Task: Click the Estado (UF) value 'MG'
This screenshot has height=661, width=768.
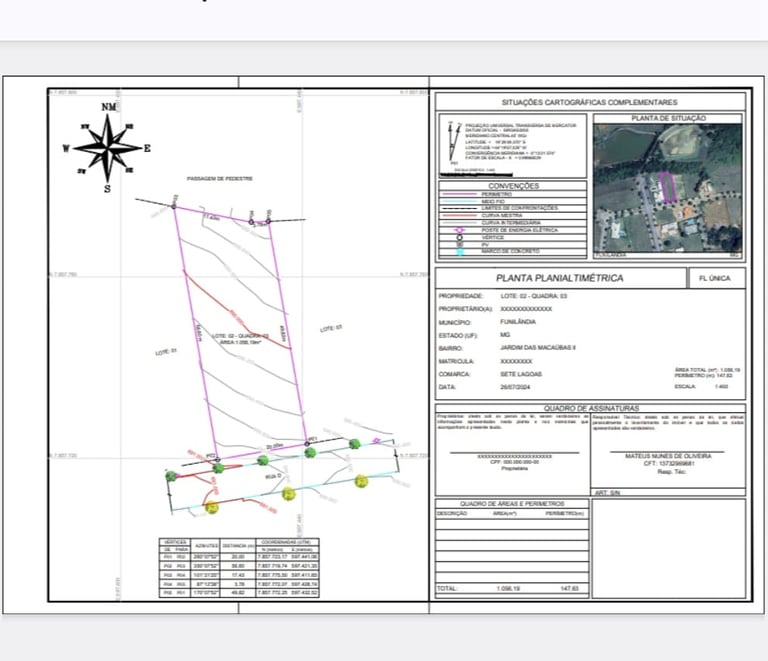Action: click(x=505, y=335)
